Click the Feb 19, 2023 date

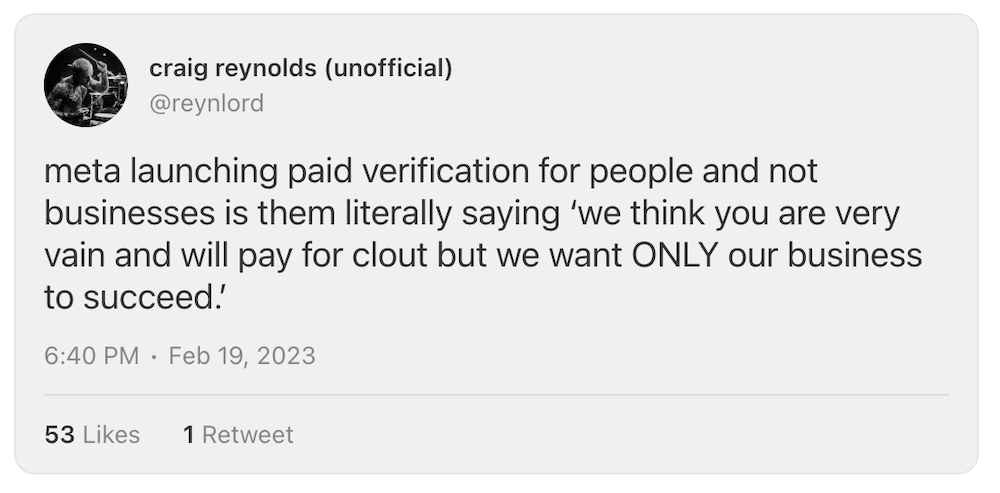click(x=242, y=355)
